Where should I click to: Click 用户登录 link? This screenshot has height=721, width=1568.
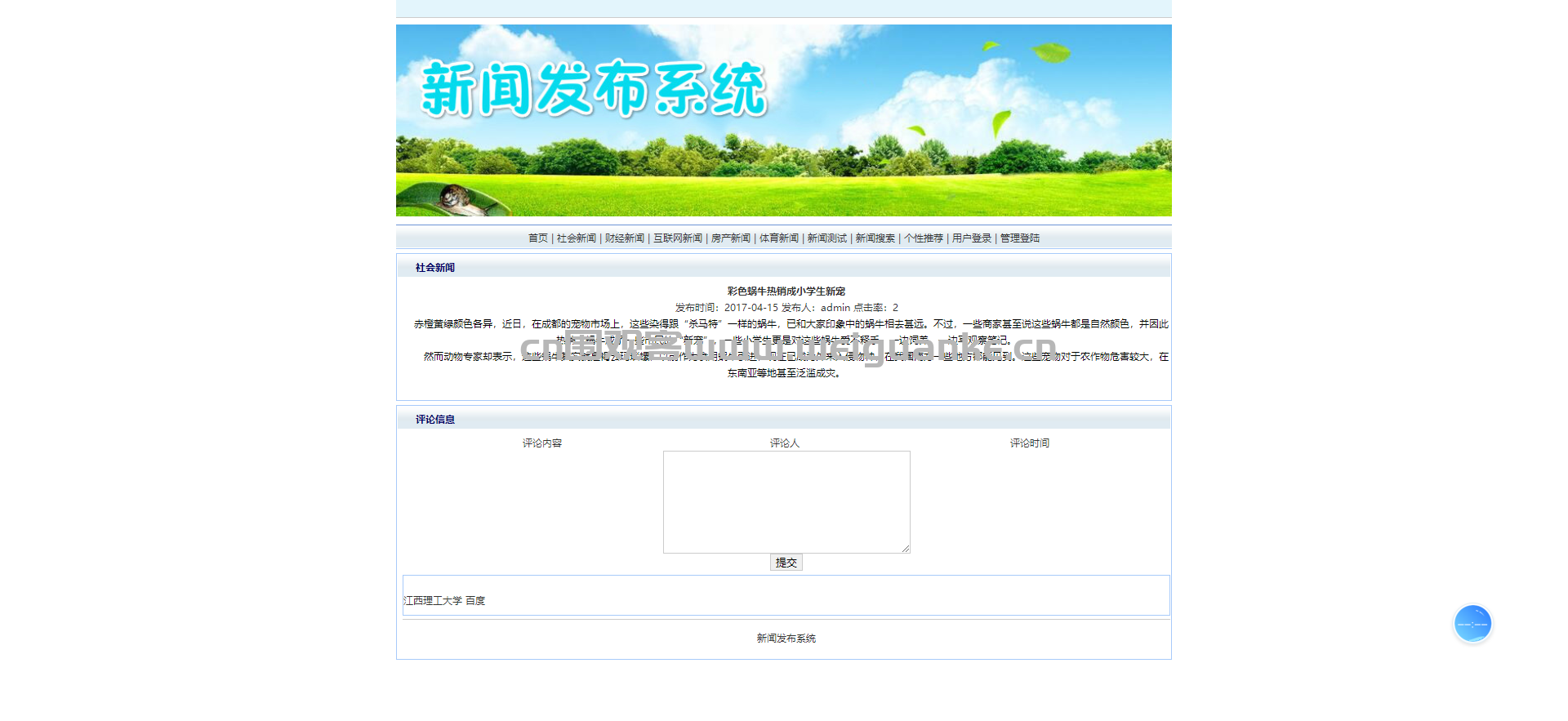[972, 238]
